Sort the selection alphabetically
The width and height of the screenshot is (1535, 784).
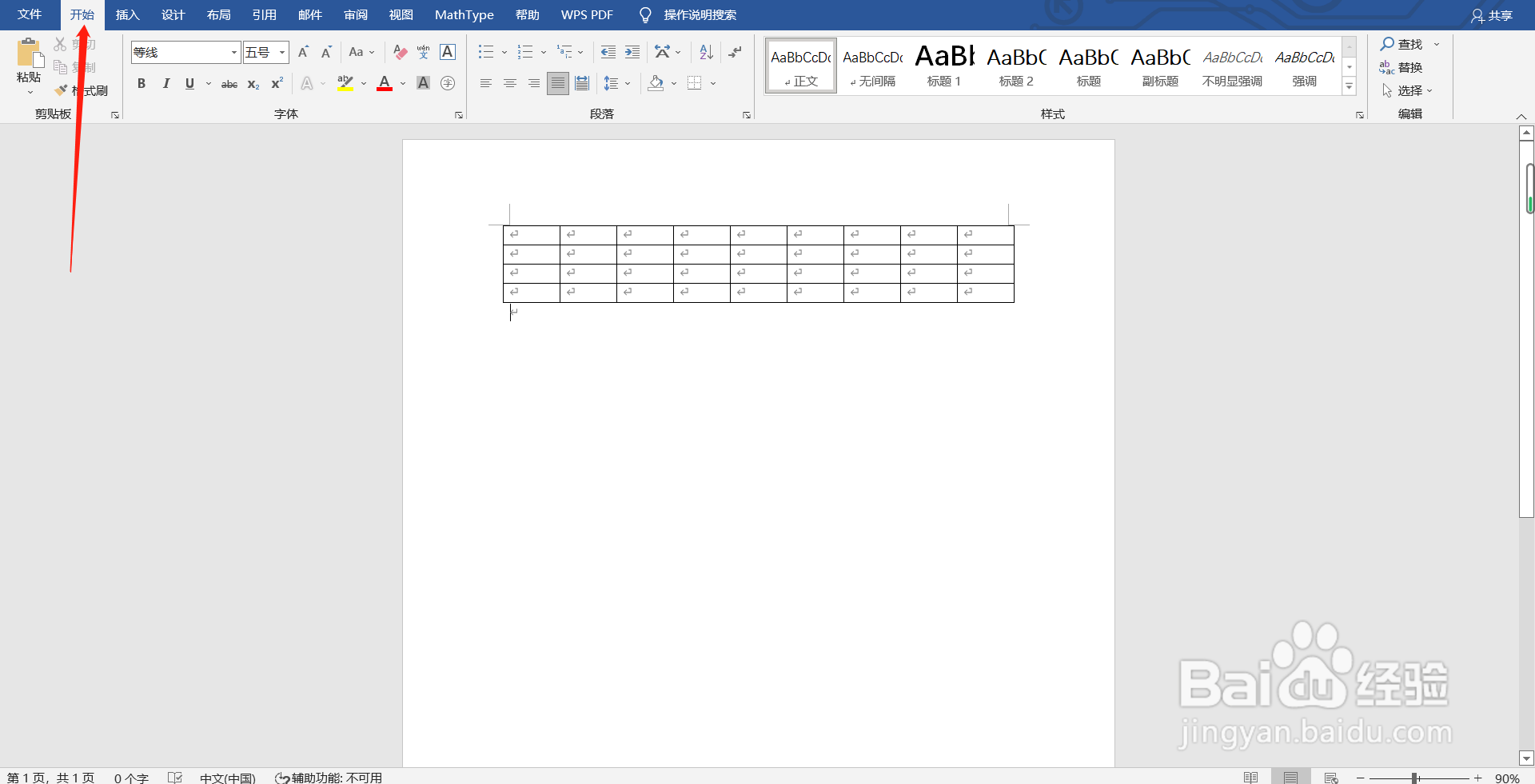[x=706, y=52]
